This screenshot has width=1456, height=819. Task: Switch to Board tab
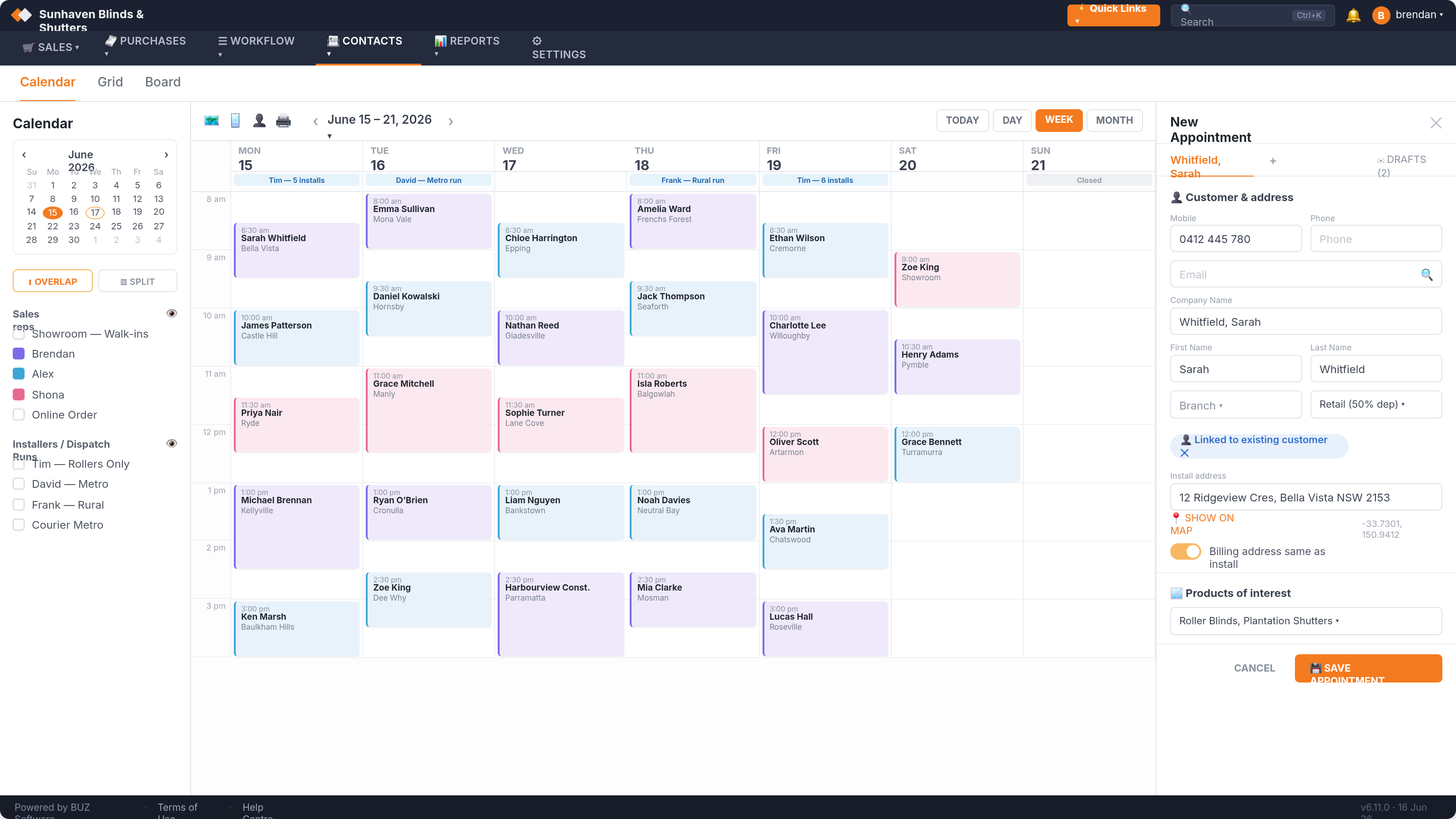pos(163,82)
